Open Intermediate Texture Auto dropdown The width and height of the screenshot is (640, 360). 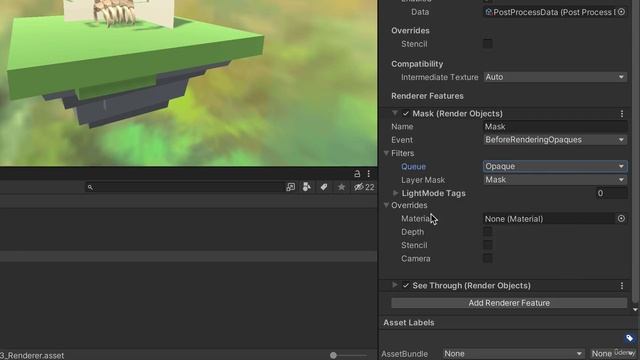pos(555,77)
